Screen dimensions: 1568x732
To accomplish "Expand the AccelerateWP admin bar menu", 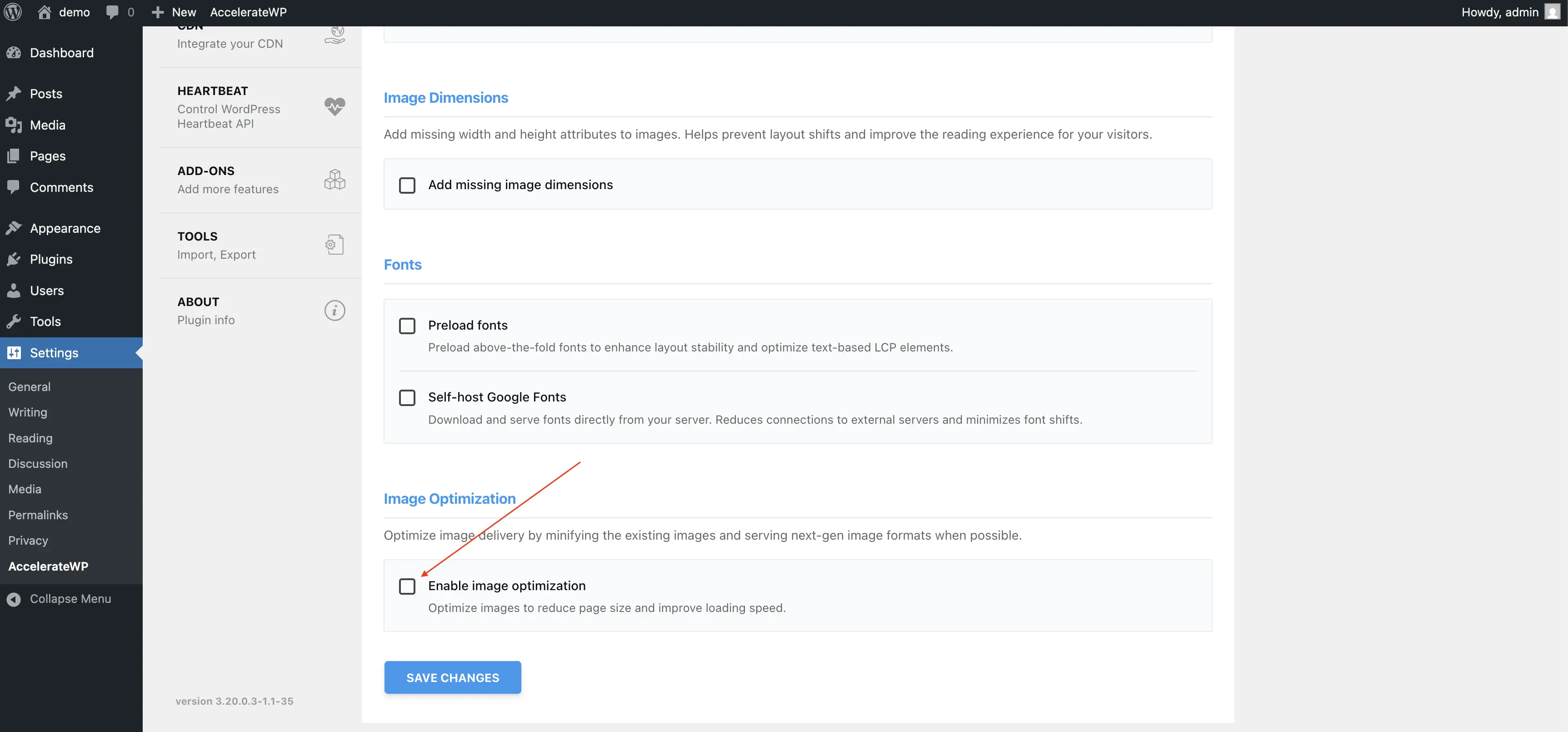I will tap(248, 12).
